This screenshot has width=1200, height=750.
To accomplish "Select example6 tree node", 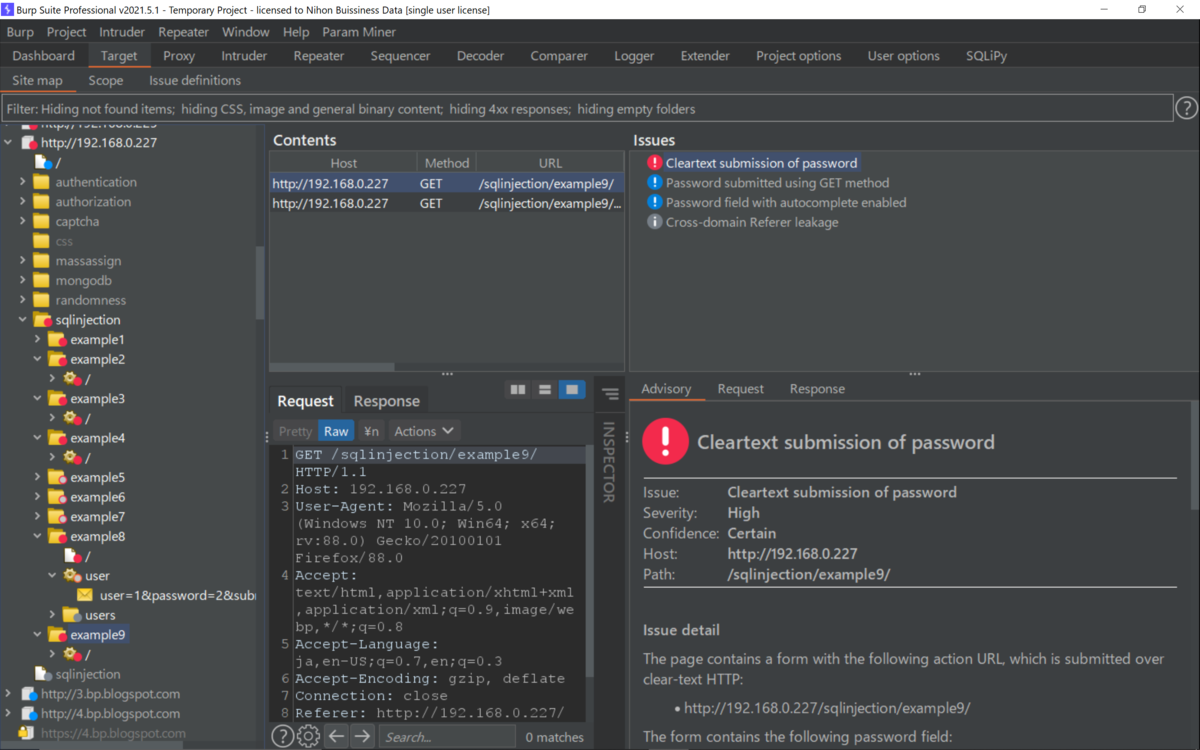I will pos(97,497).
